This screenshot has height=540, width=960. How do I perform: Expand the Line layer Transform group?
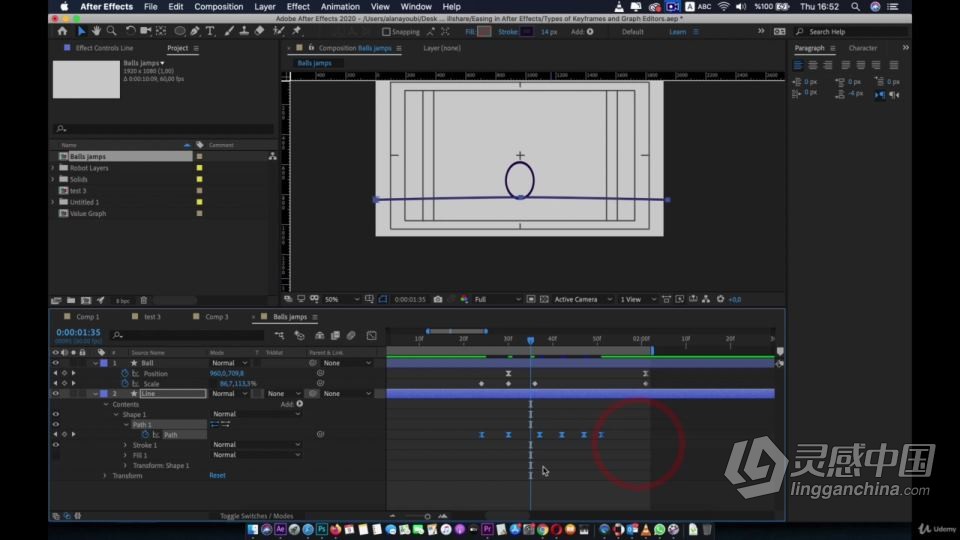click(x=105, y=476)
